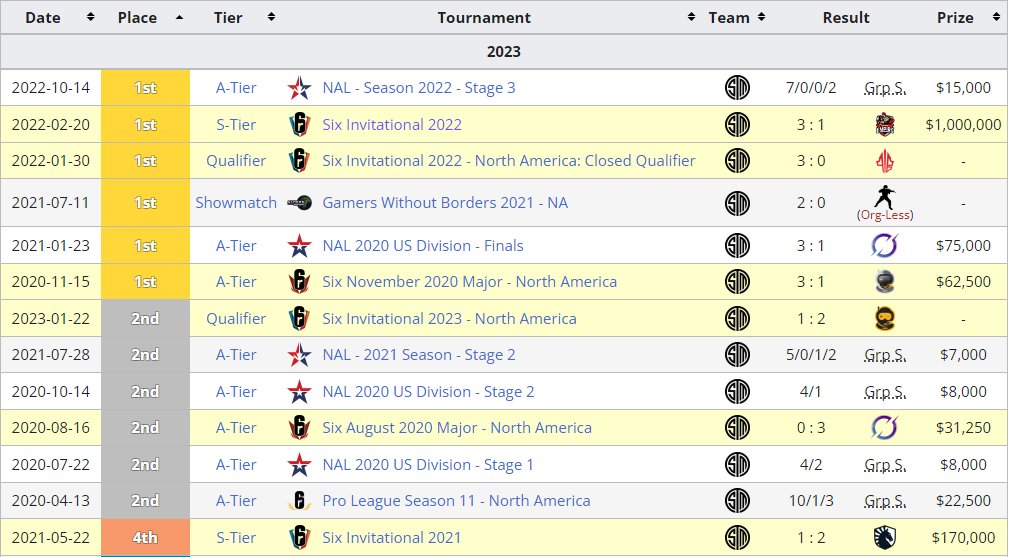Click the Gamers Without Borders tournament icon
The width and height of the screenshot is (1010, 557).
(x=300, y=202)
